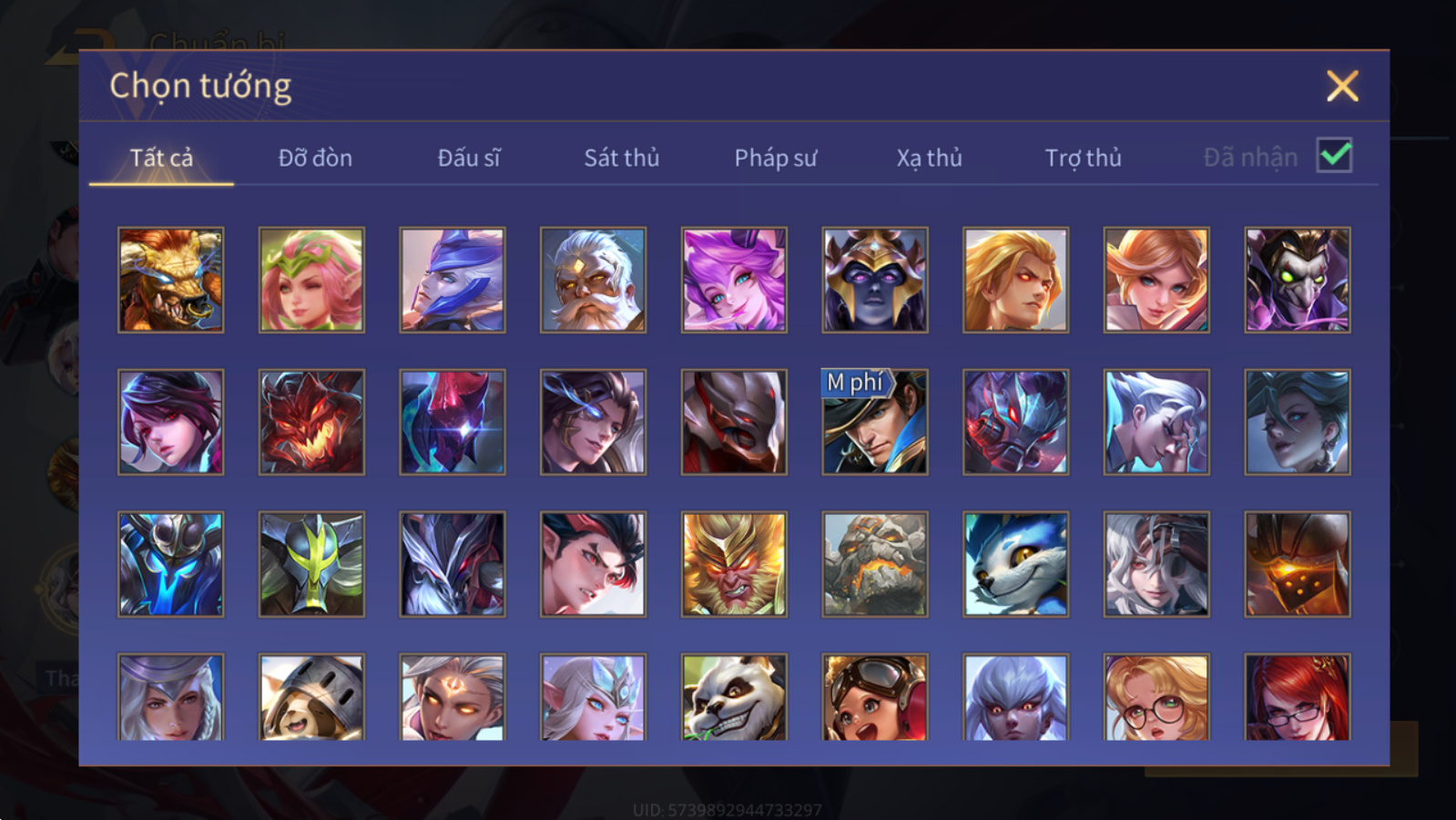Screen dimensions: 1456x820
Task: Select the blue wolf hero portrait
Action: [x=1015, y=564]
